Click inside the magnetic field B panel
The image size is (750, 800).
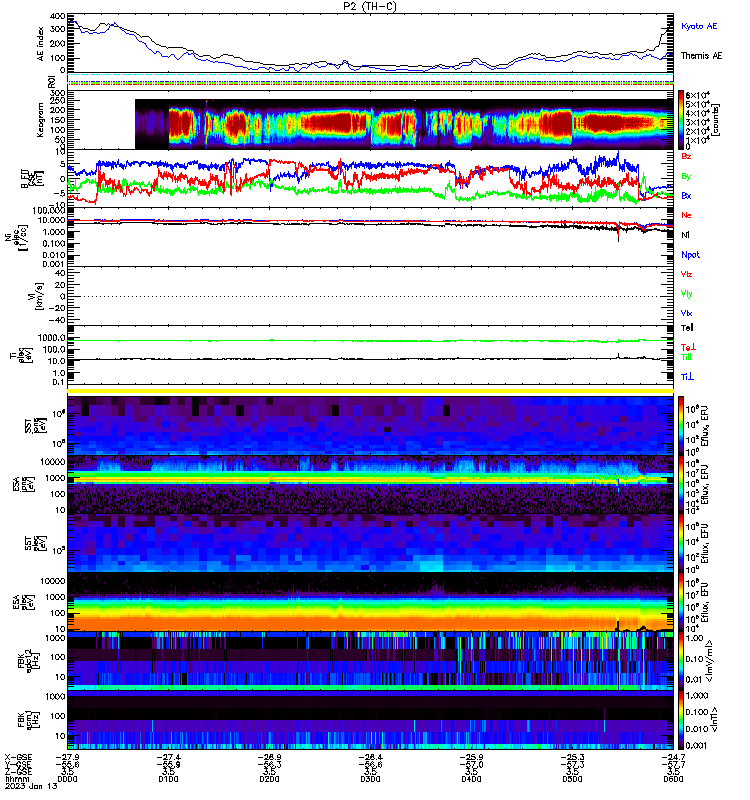pos(370,179)
